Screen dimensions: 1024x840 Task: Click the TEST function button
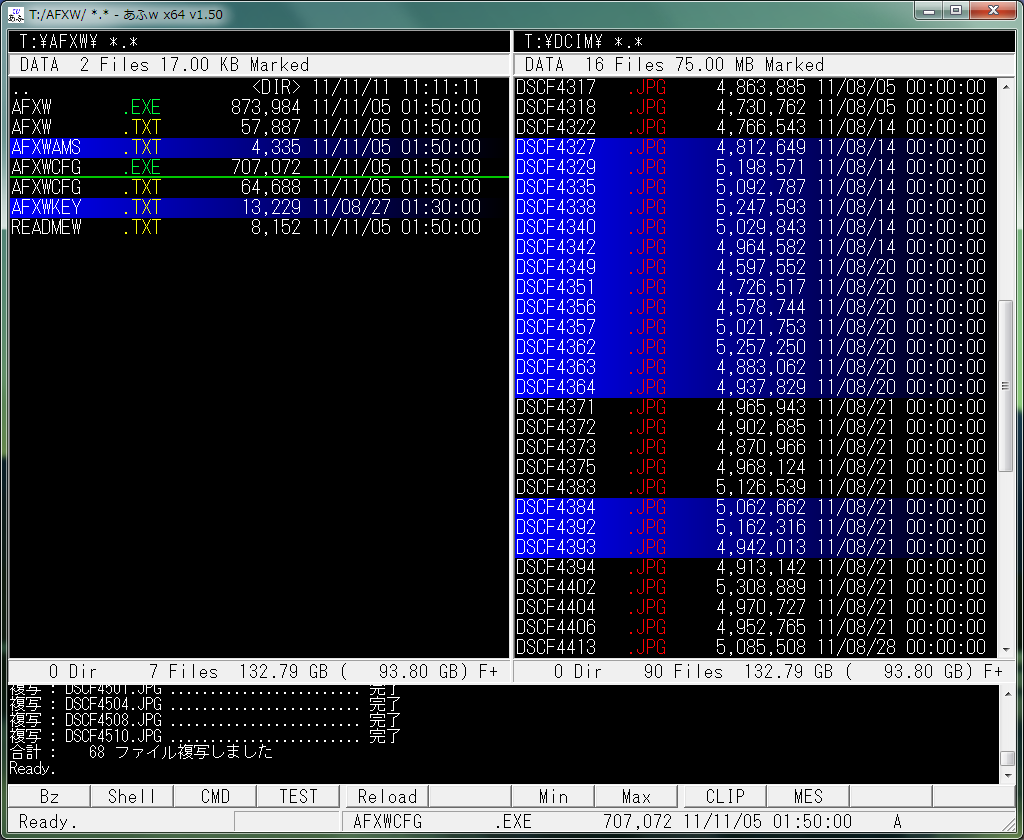coord(297,796)
